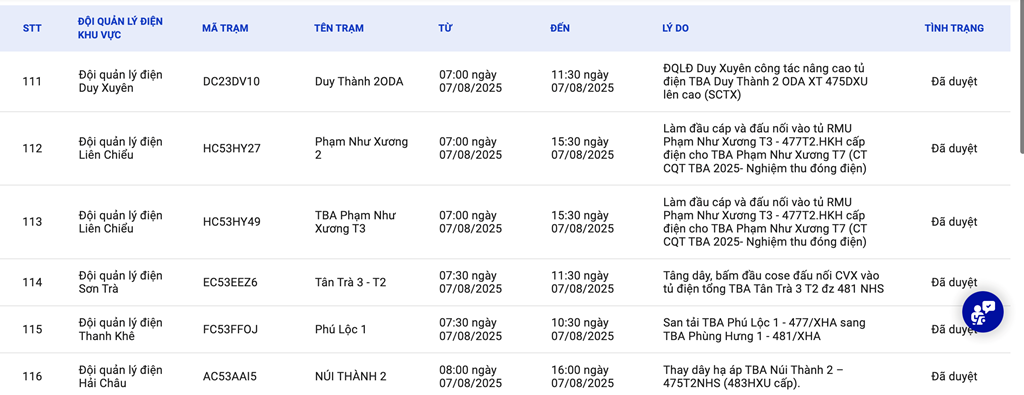1024x395 pixels.
Task: Click station code EC53EEZ6
Action: coord(231,282)
